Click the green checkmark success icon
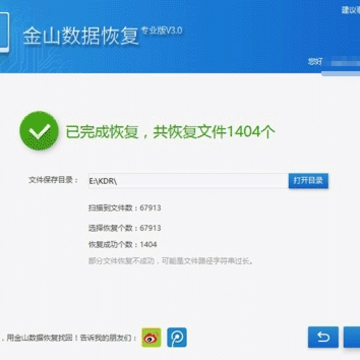This screenshot has height=360, width=360. pyautogui.click(x=39, y=131)
